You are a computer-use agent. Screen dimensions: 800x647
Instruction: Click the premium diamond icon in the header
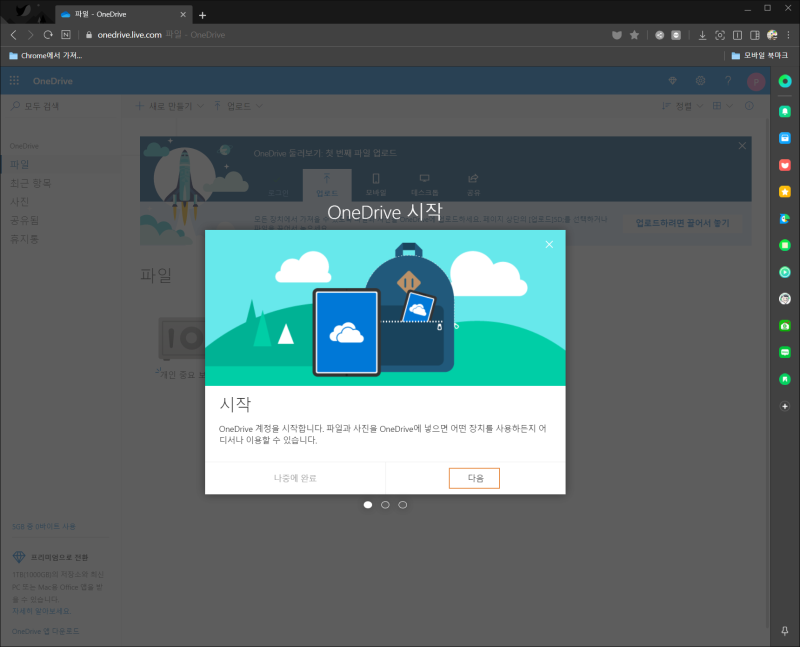tap(672, 81)
